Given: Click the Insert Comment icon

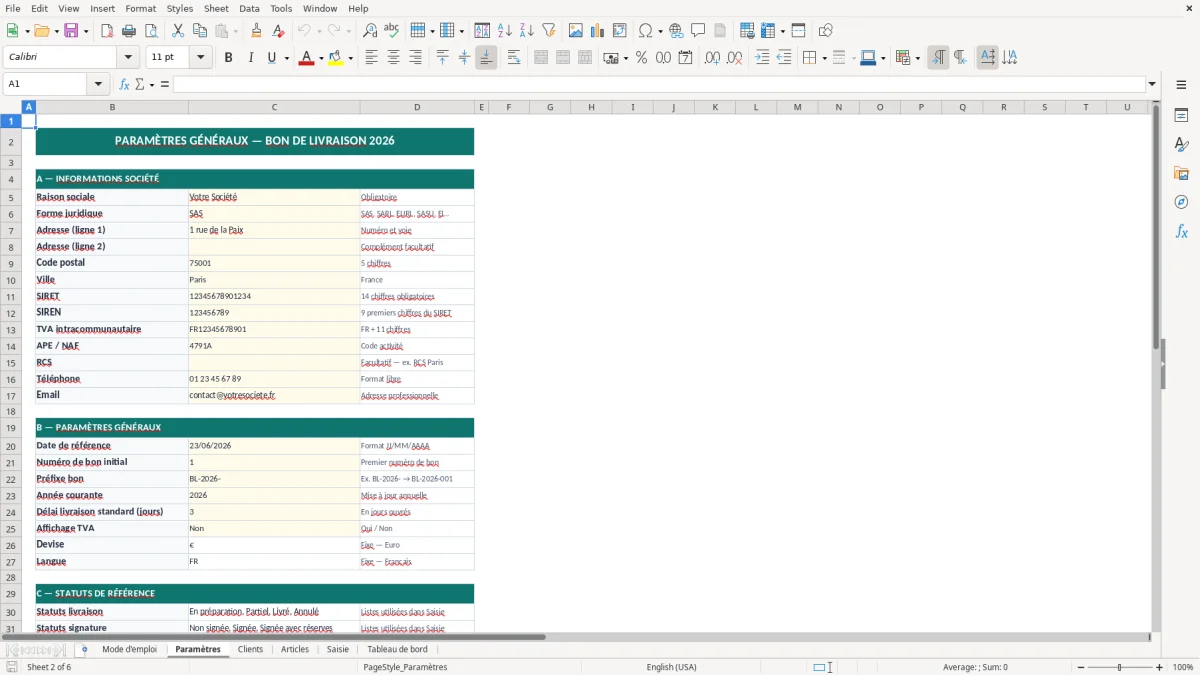Looking at the screenshot, I should tap(698, 31).
